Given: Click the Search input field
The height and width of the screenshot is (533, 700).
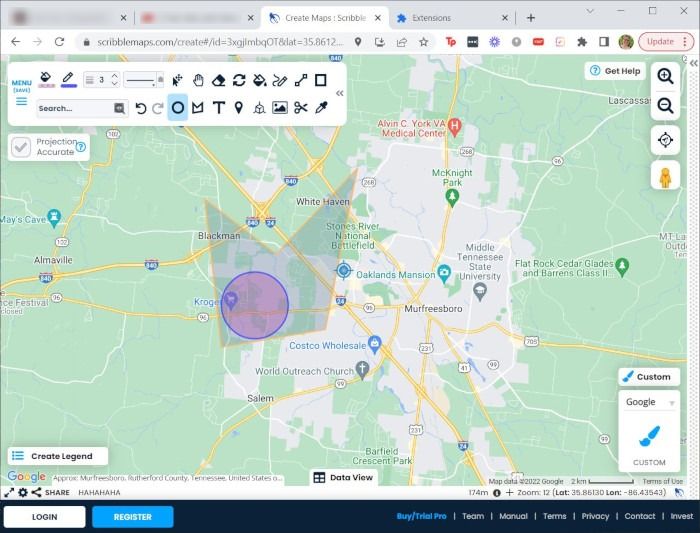Looking at the screenshot, I should [x=75, y=108].
